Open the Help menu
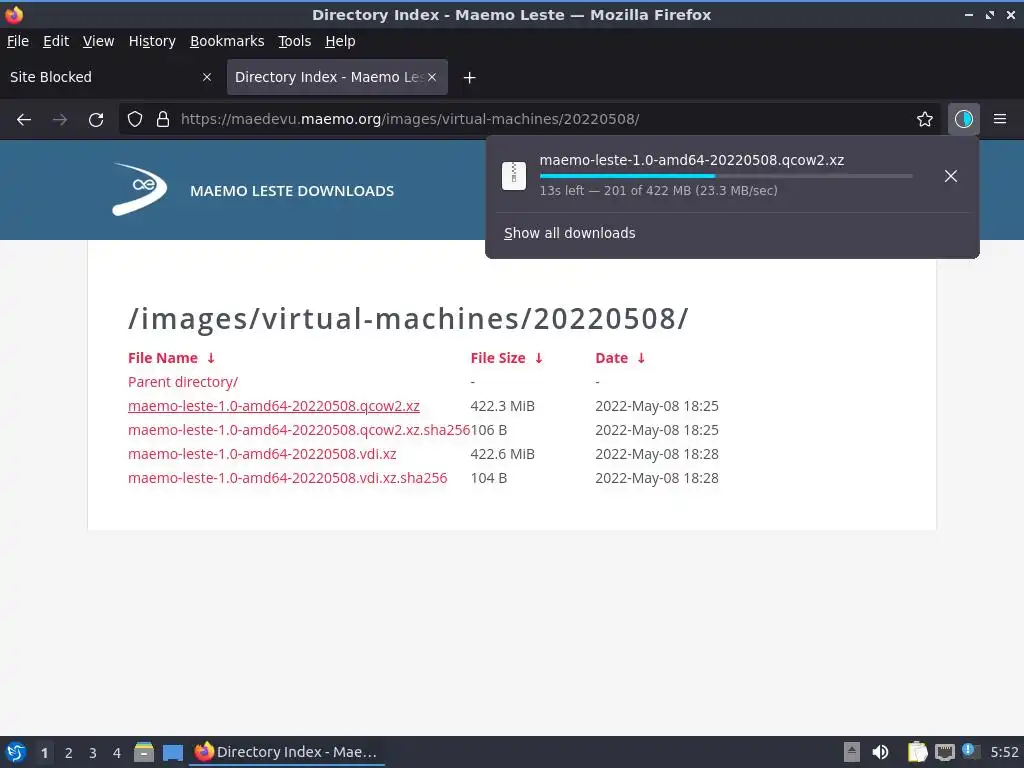This screenshot has height=768, width=1024. tap(340, 41)
